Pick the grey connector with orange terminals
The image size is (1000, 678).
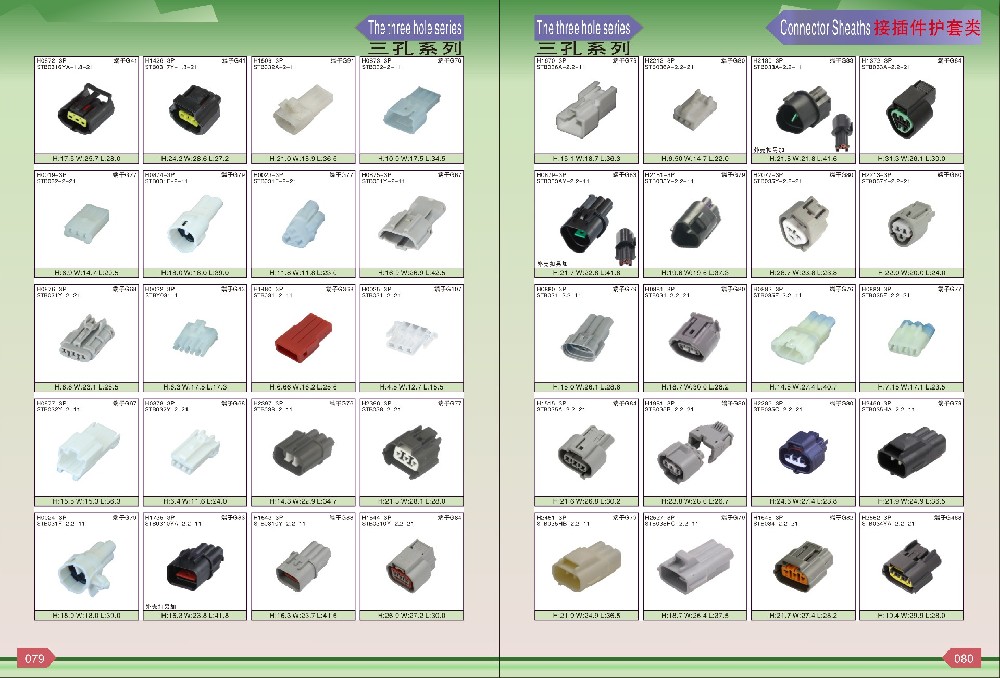click(x=804, y=567)
